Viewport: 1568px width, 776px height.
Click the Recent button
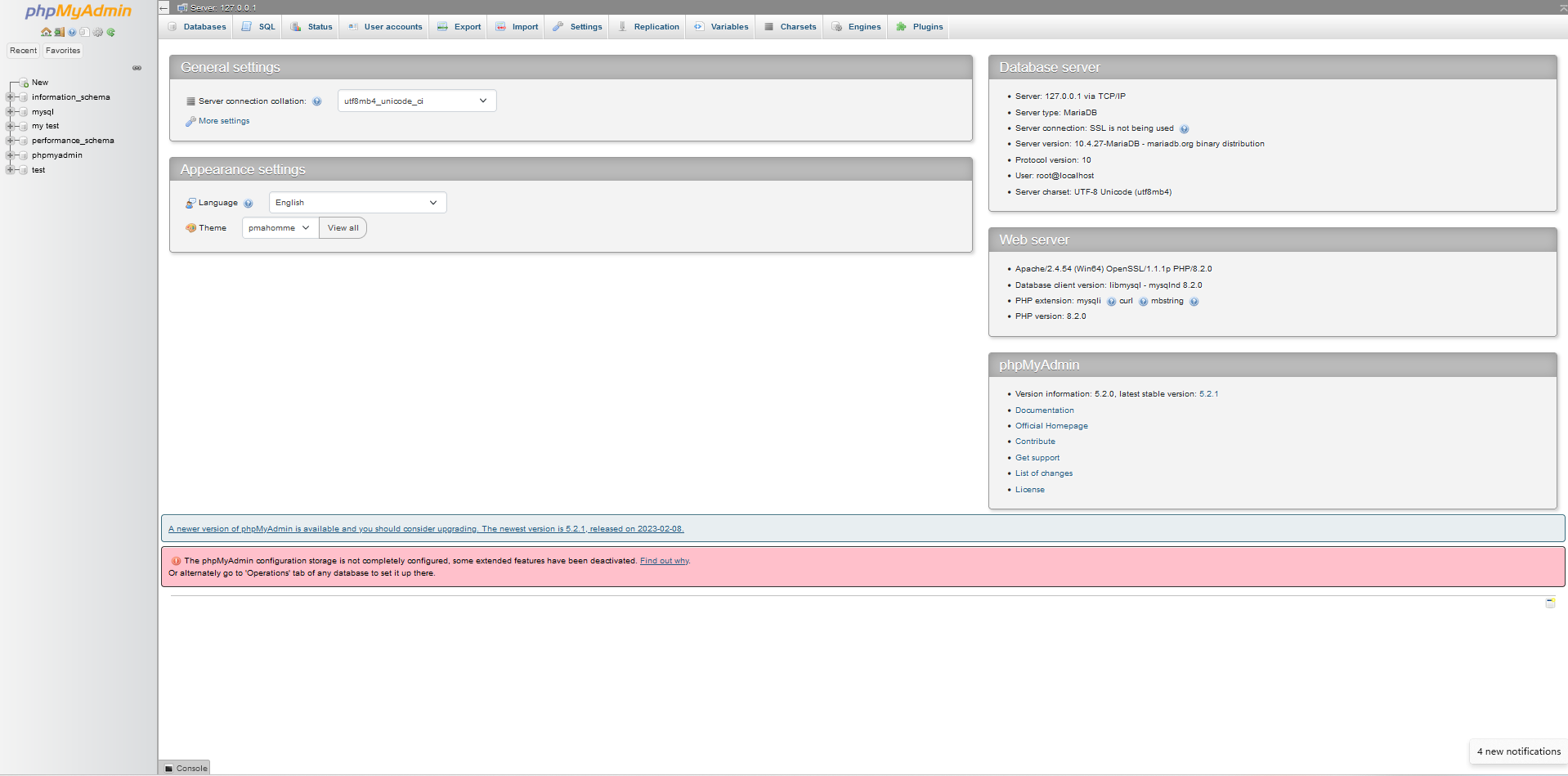(23, 51)
